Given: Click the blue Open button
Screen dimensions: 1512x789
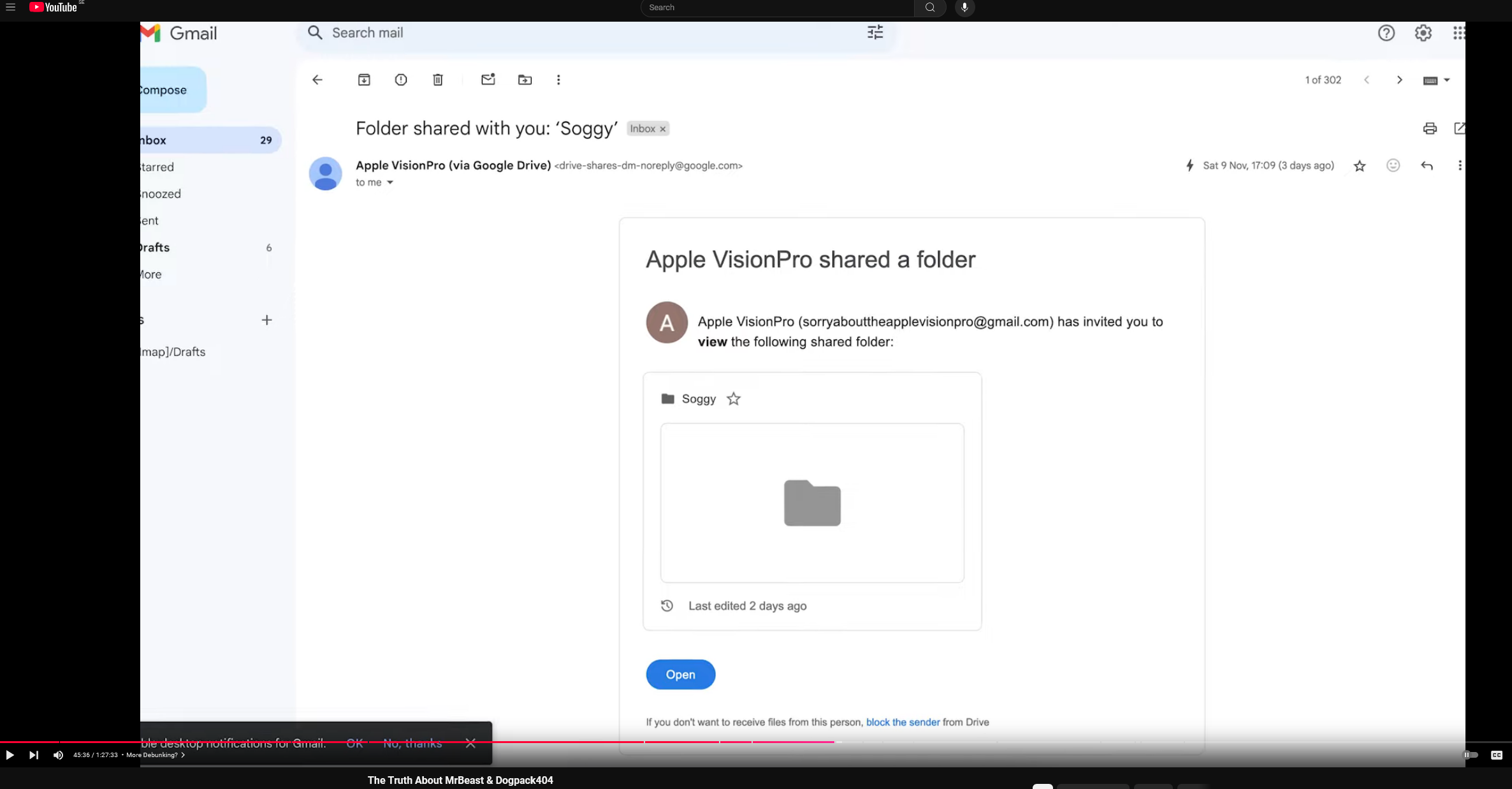Looking at the screenshot, I should (x=680, y=674).
